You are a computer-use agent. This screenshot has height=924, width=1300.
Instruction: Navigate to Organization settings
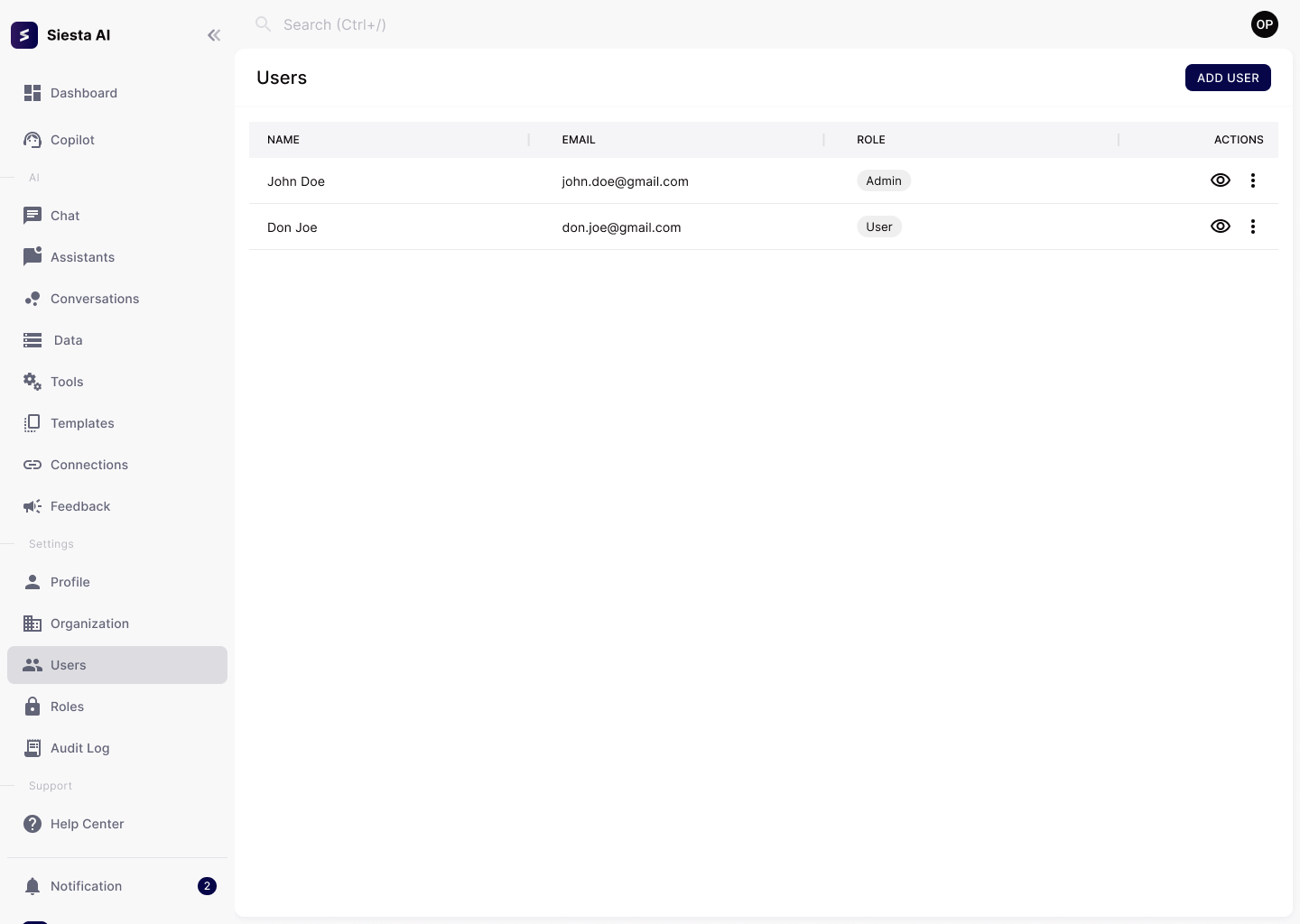coord(89,624)
